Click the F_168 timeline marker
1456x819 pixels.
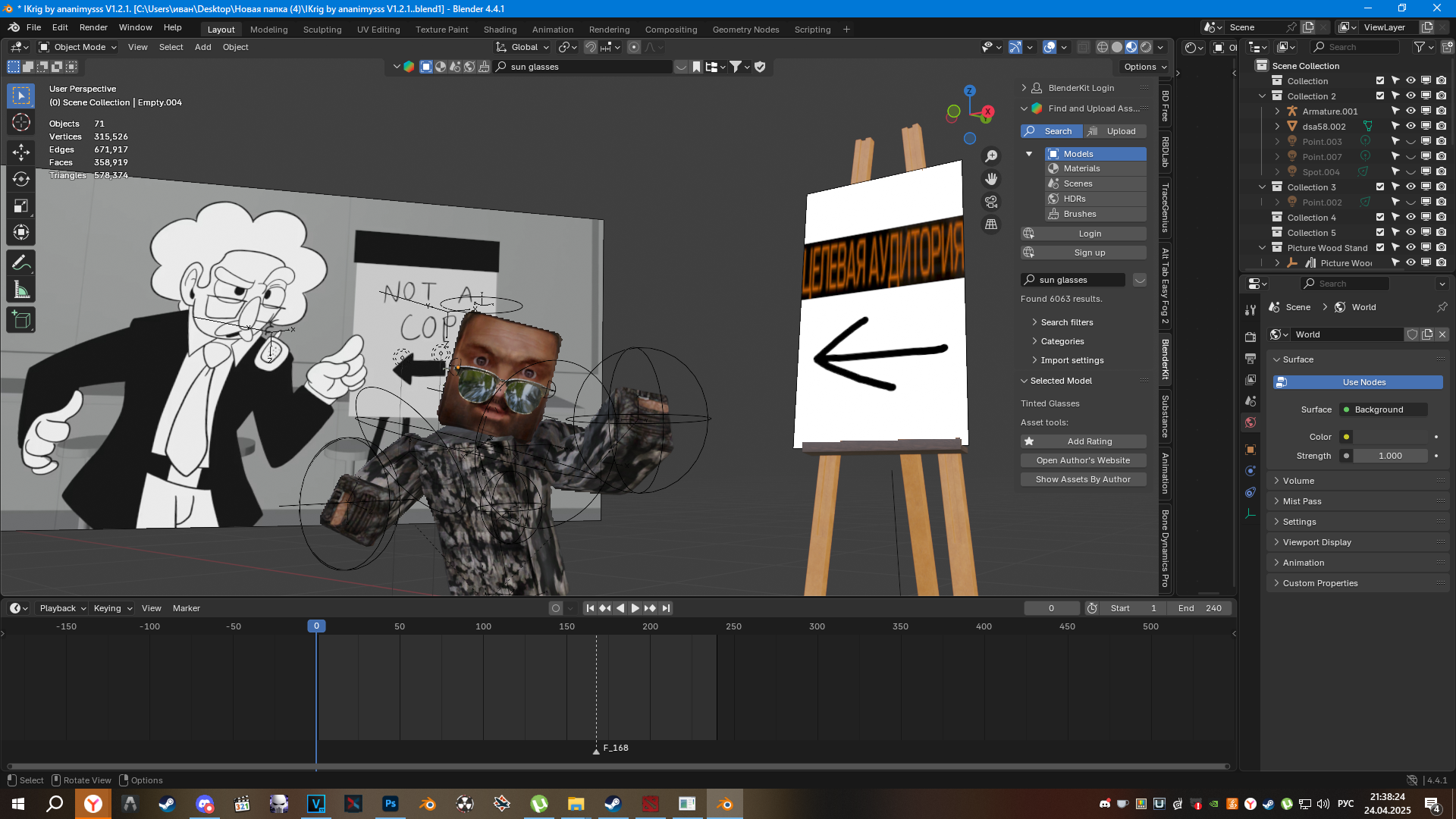(x=597, y=749)
